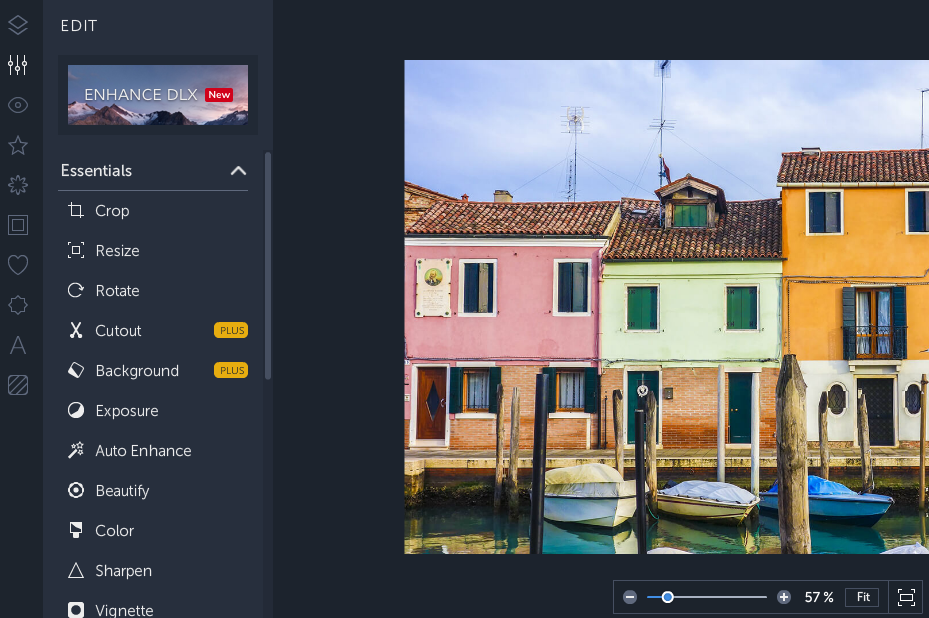Screen dimensions: 929x618
Task: Open the Layers panel icon
Action: tap(18, 25)
